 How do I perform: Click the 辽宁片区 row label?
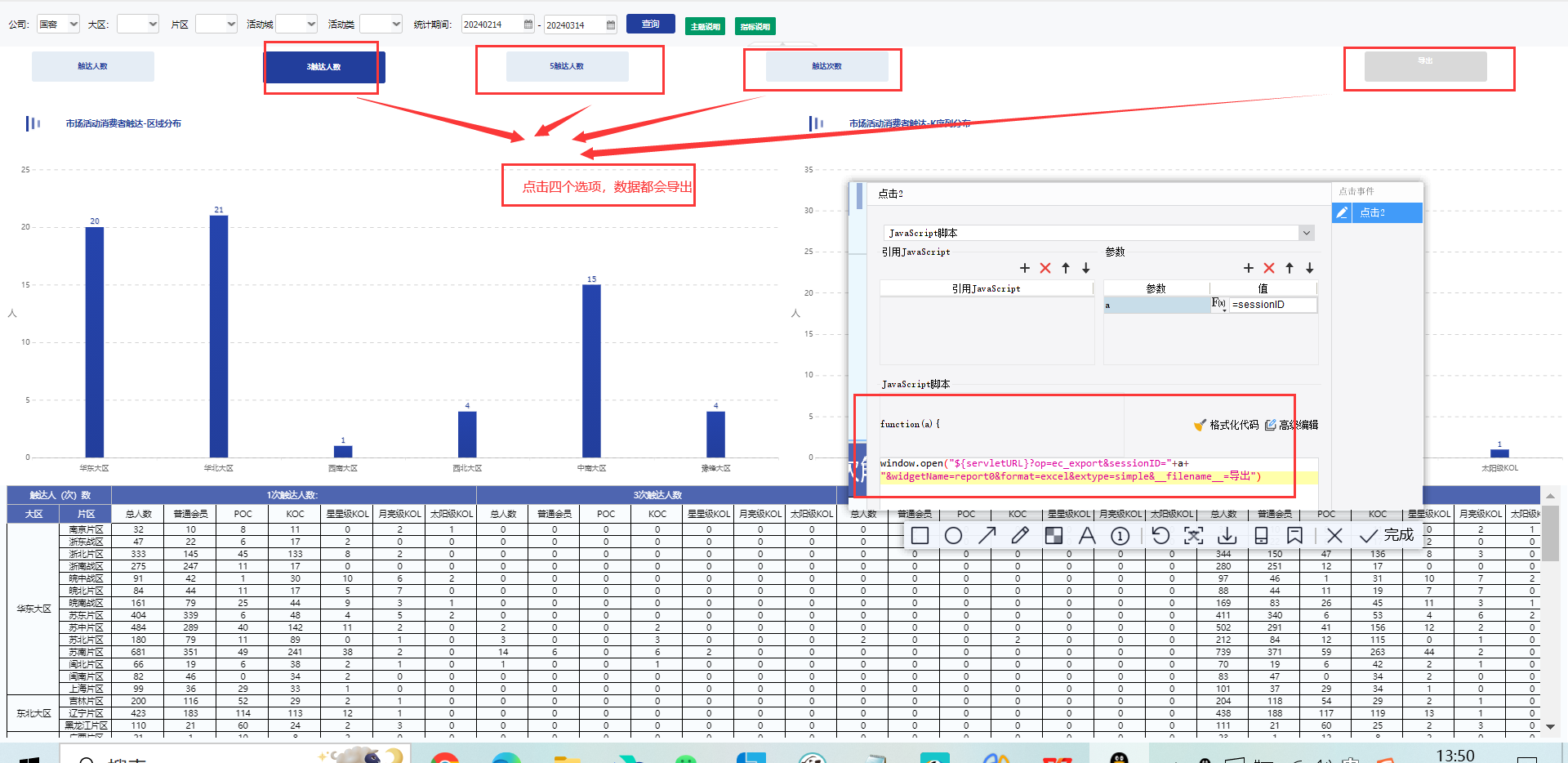(x=87, y=713)
